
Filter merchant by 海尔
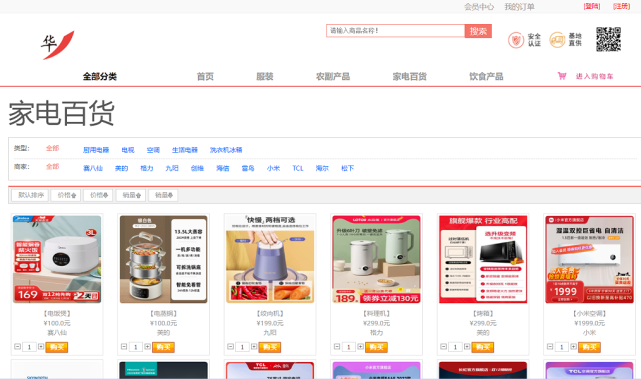click(322, 168)
